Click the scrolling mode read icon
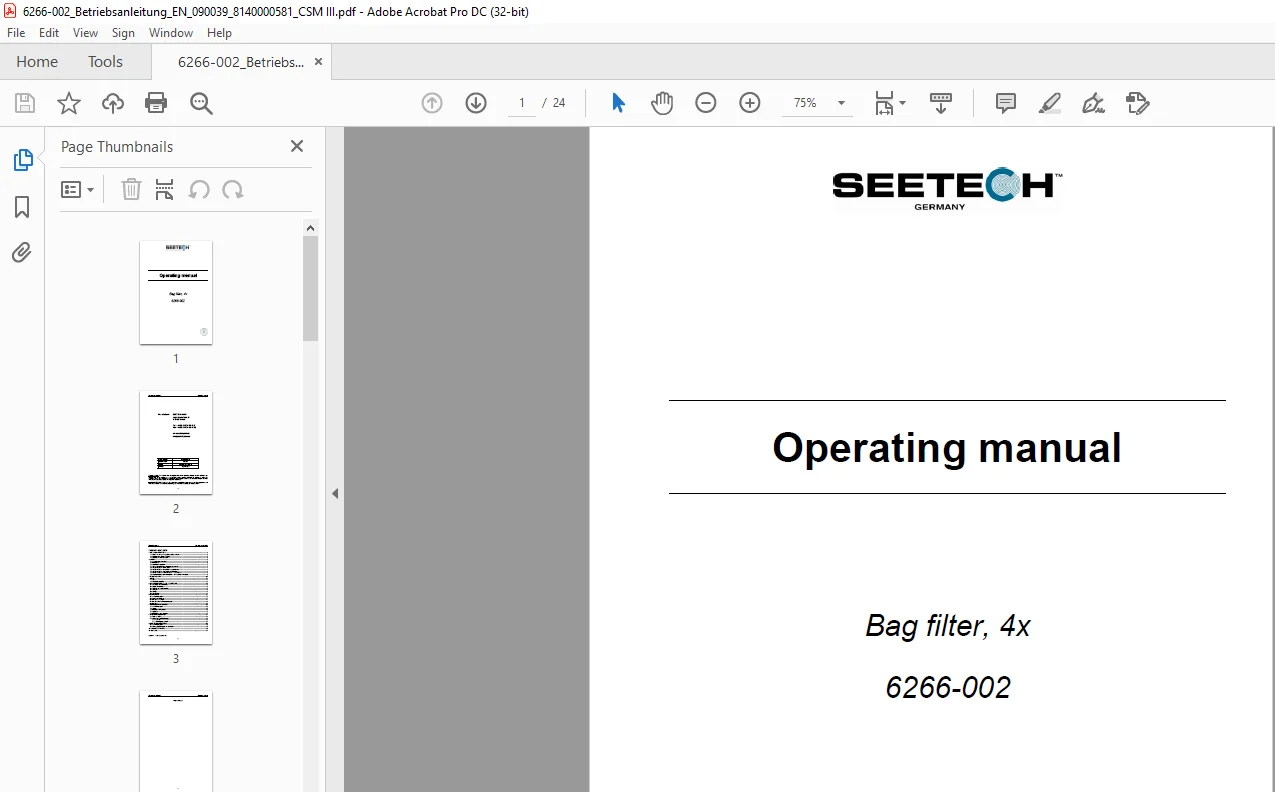1275x792 pixels. click(941, 103)
